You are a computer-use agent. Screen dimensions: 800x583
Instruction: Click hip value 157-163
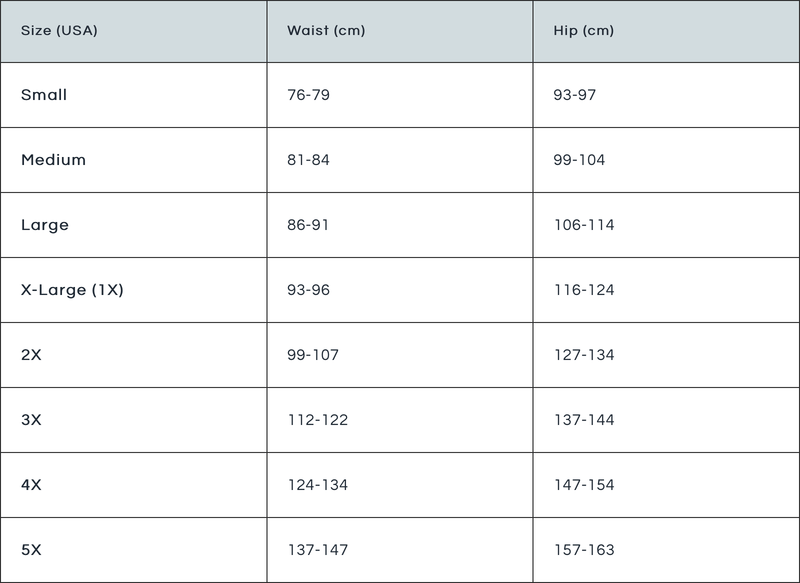point(584,550)
